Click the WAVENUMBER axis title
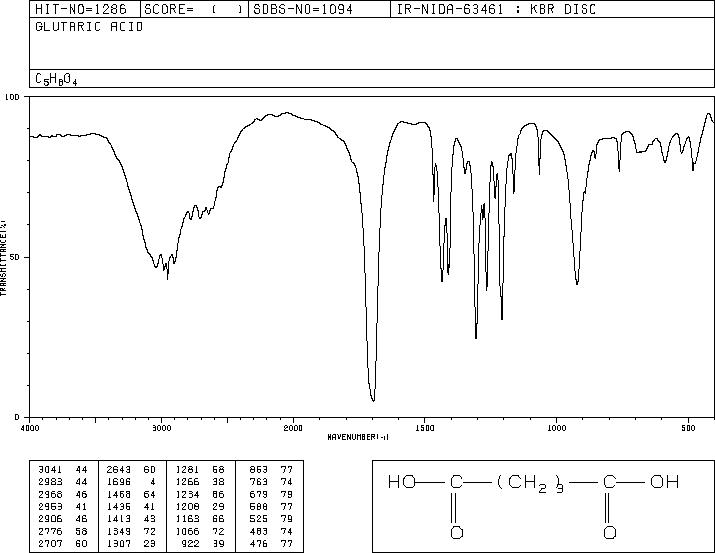 [x=358, y=437]
